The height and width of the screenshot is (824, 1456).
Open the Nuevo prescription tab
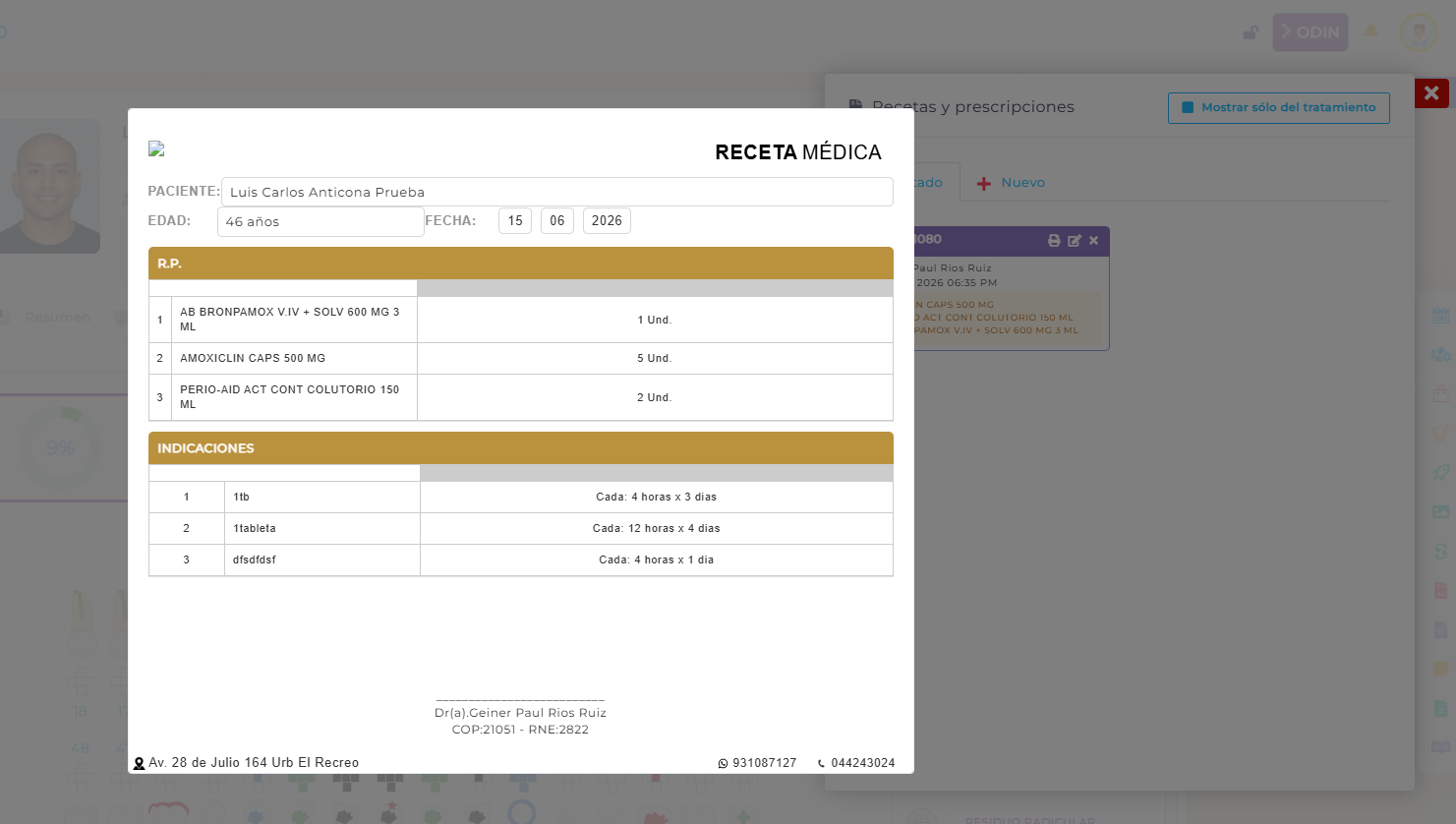click(x=1011, y=183)
